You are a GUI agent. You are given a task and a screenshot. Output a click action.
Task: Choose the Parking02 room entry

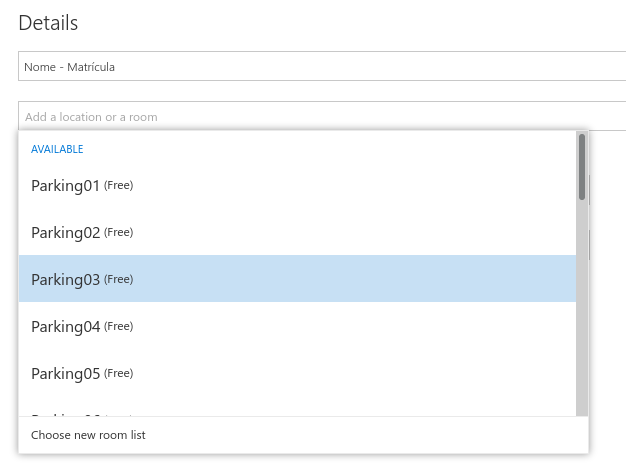[297, 232]
